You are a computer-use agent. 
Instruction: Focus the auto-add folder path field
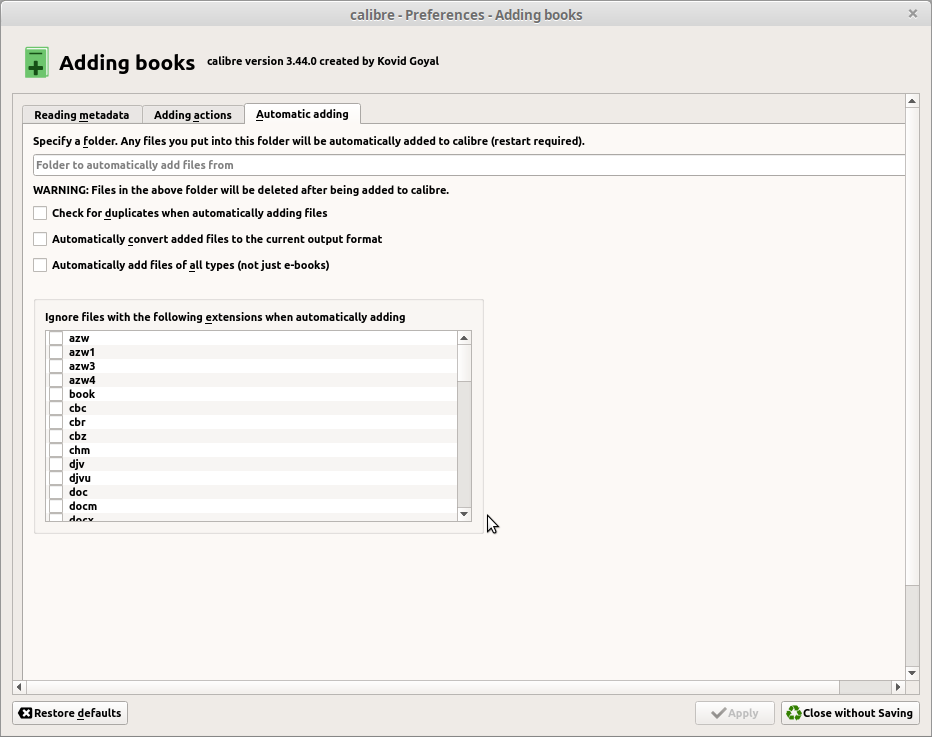pyautogui.click(x=469, y=165)
